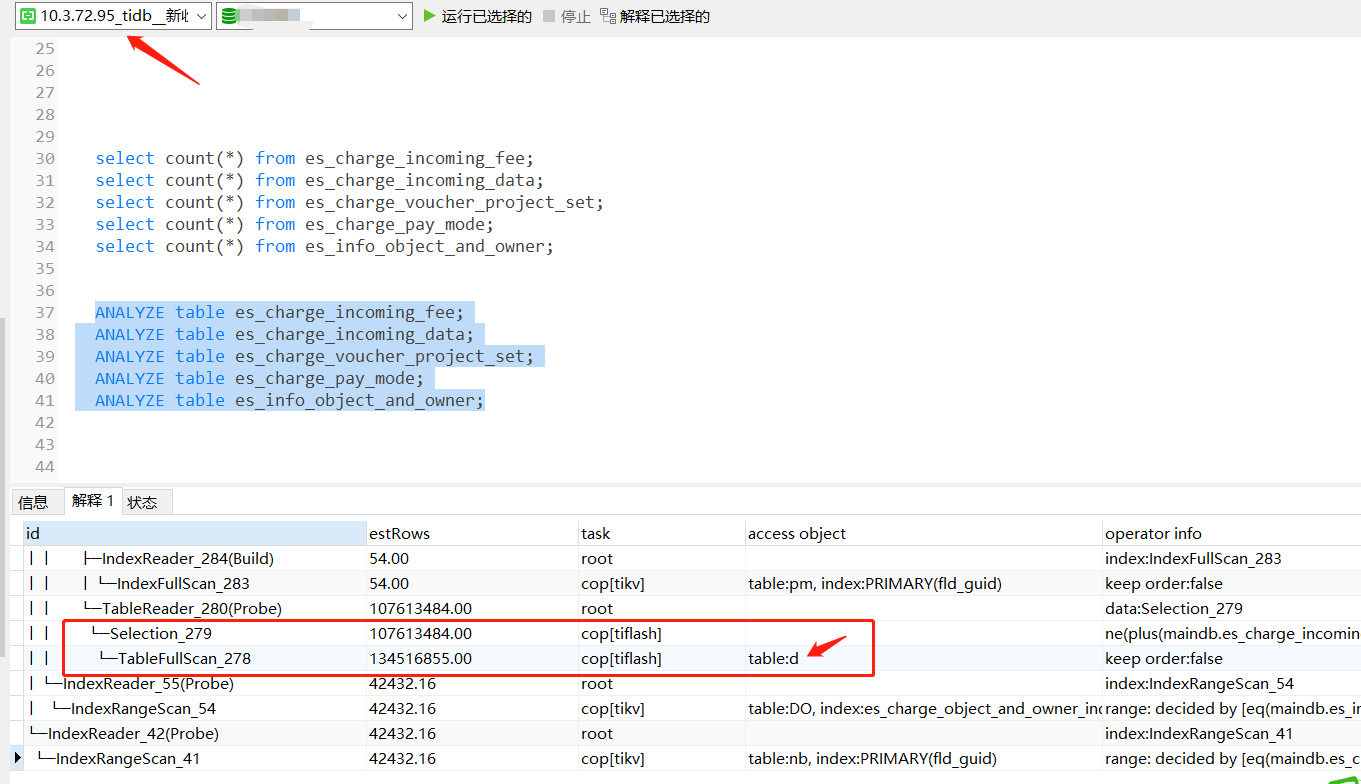
Task: Click the operator info cell starting 'ne(plus(maindb'
Action: pos(1232,634)
